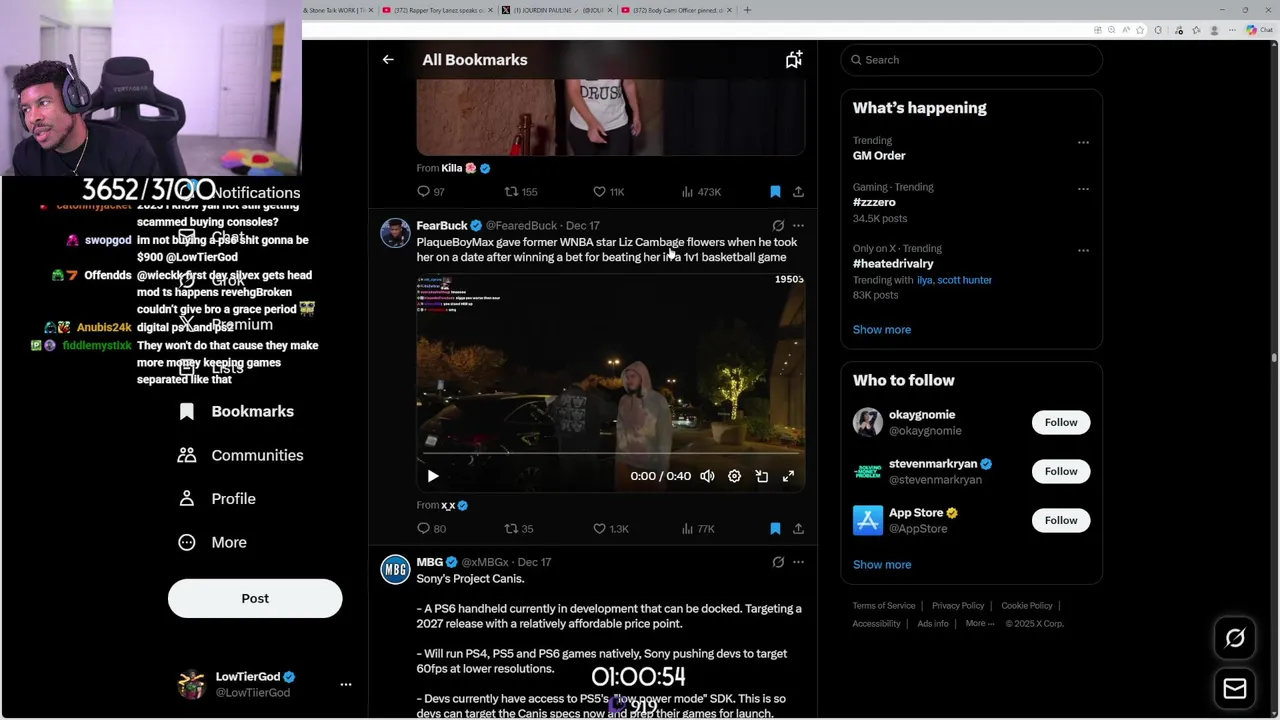
Task: Open the bookmark folders icon in the header
Action: pyautogui.click(x=793, y=60)
